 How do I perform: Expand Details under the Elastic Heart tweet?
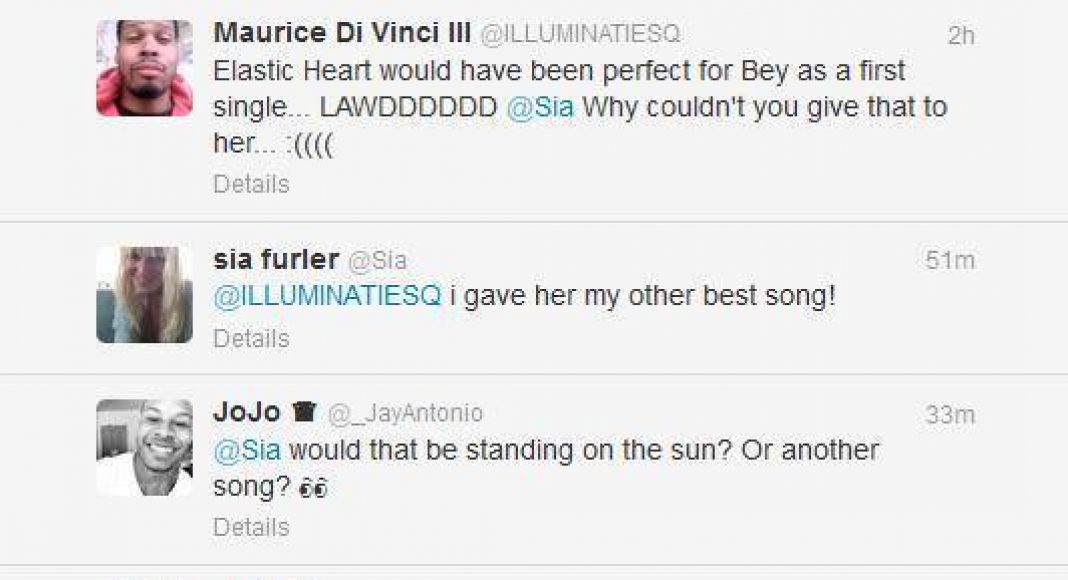click(251, 184)
